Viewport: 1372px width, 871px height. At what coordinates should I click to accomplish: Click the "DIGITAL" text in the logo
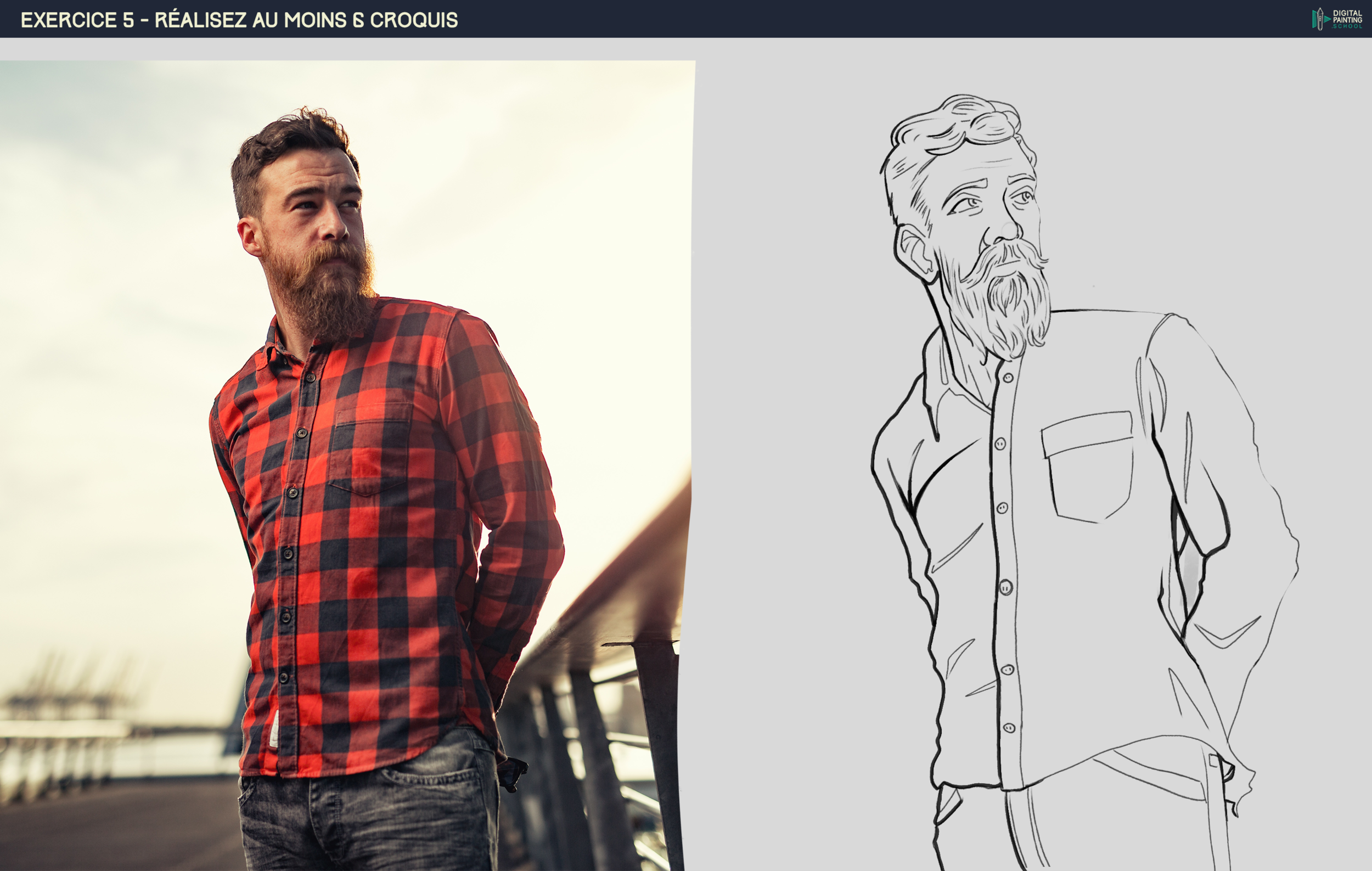coord(1347,13)
